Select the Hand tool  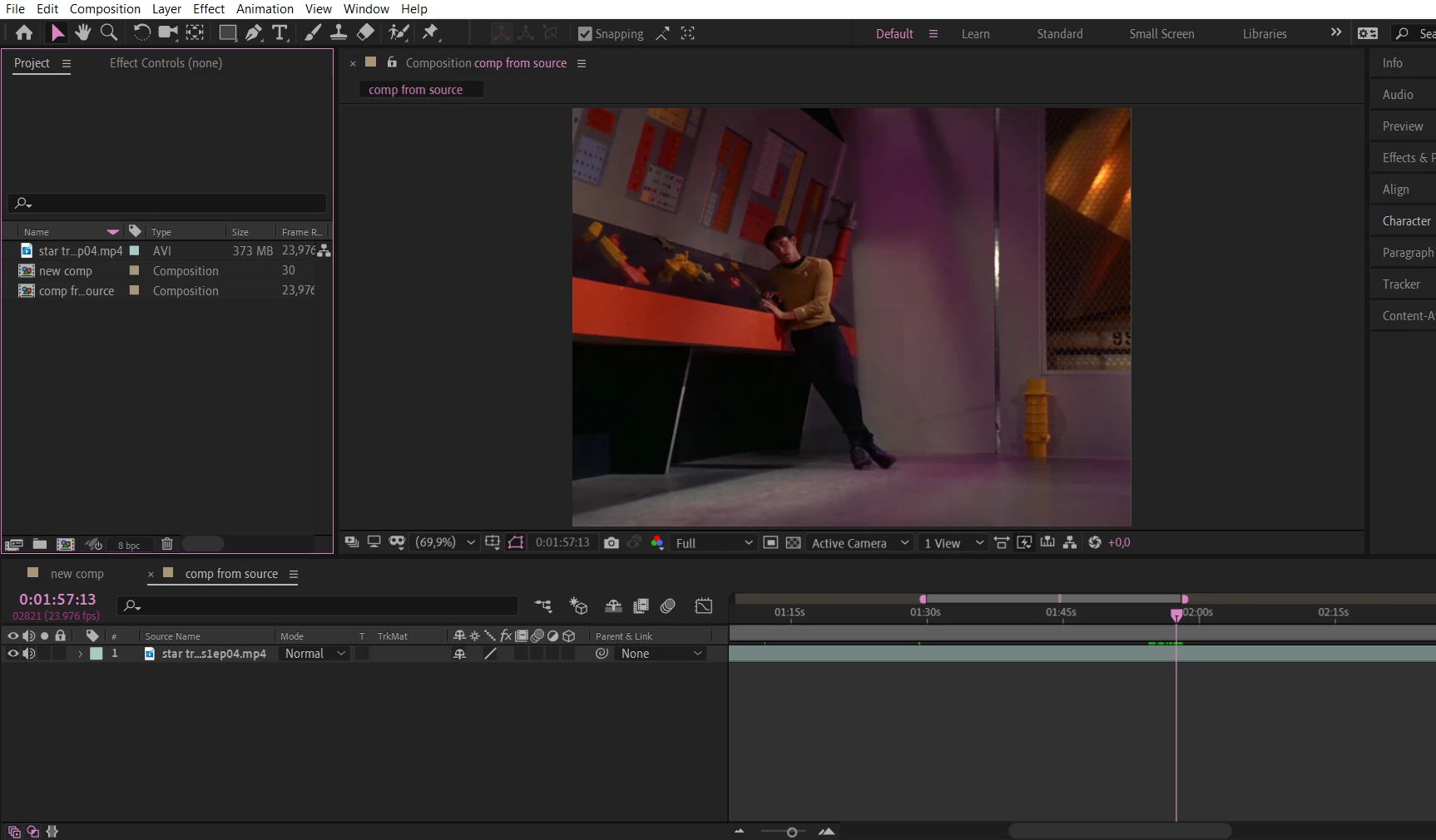click(82, 32)
